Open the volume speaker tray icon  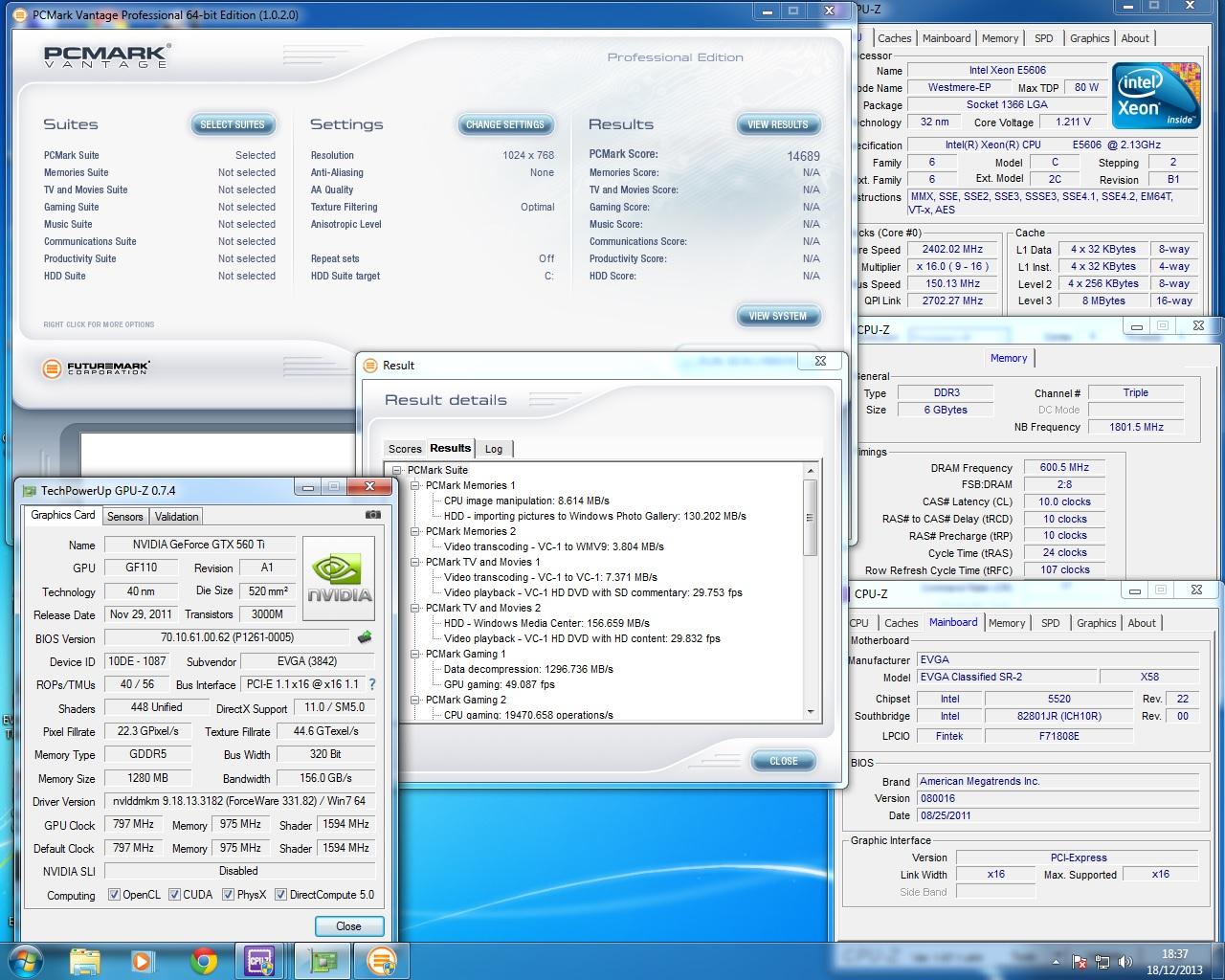pyautogui.click(x=1126, y=962)
